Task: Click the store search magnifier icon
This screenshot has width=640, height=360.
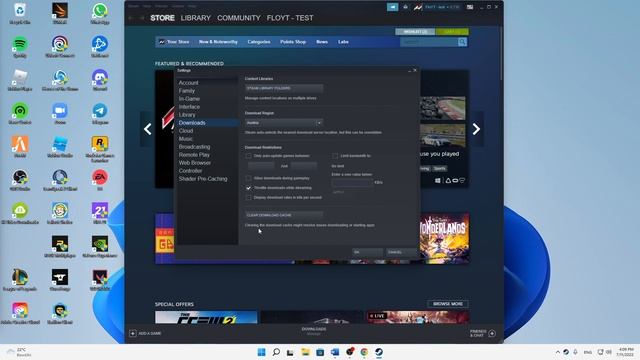Action: click(462, 42)
